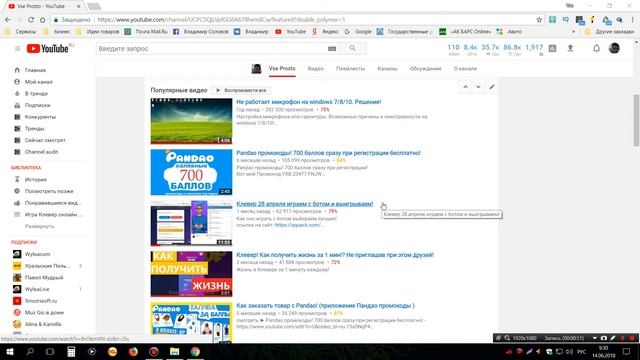Open the Windows Start menu

9,351
